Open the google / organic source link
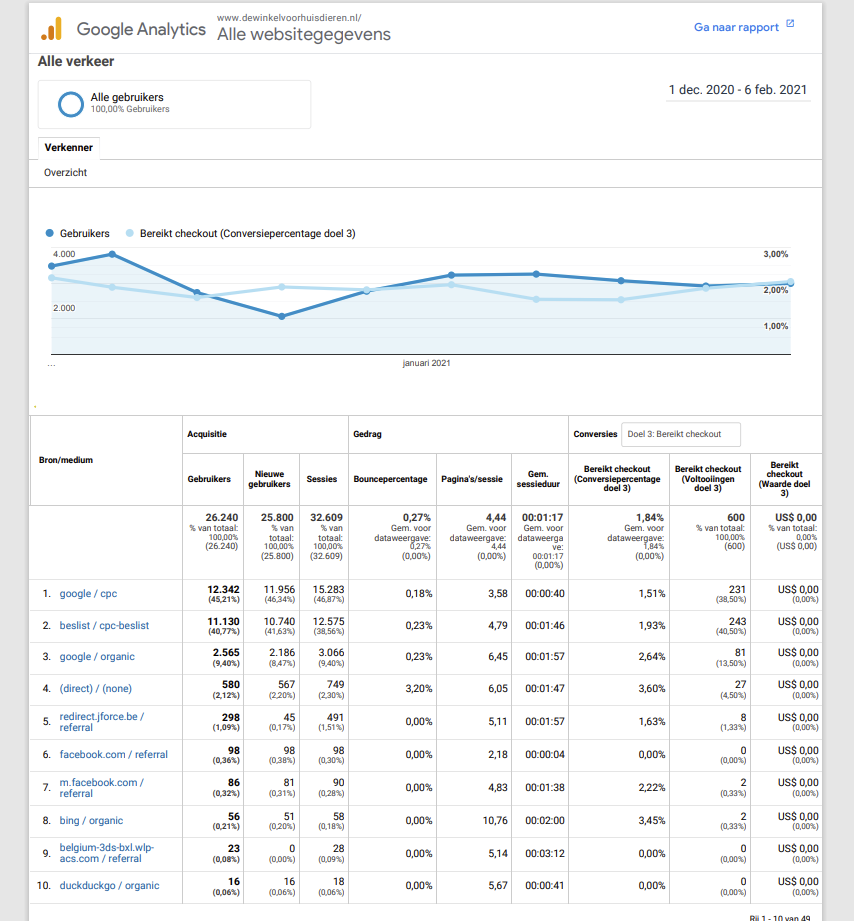The height and width of the screenshot is (921, 854). pos(97,657)
